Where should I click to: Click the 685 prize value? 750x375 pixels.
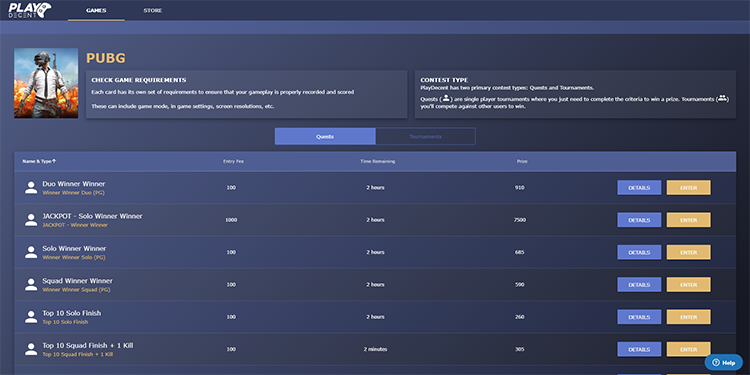520,252
